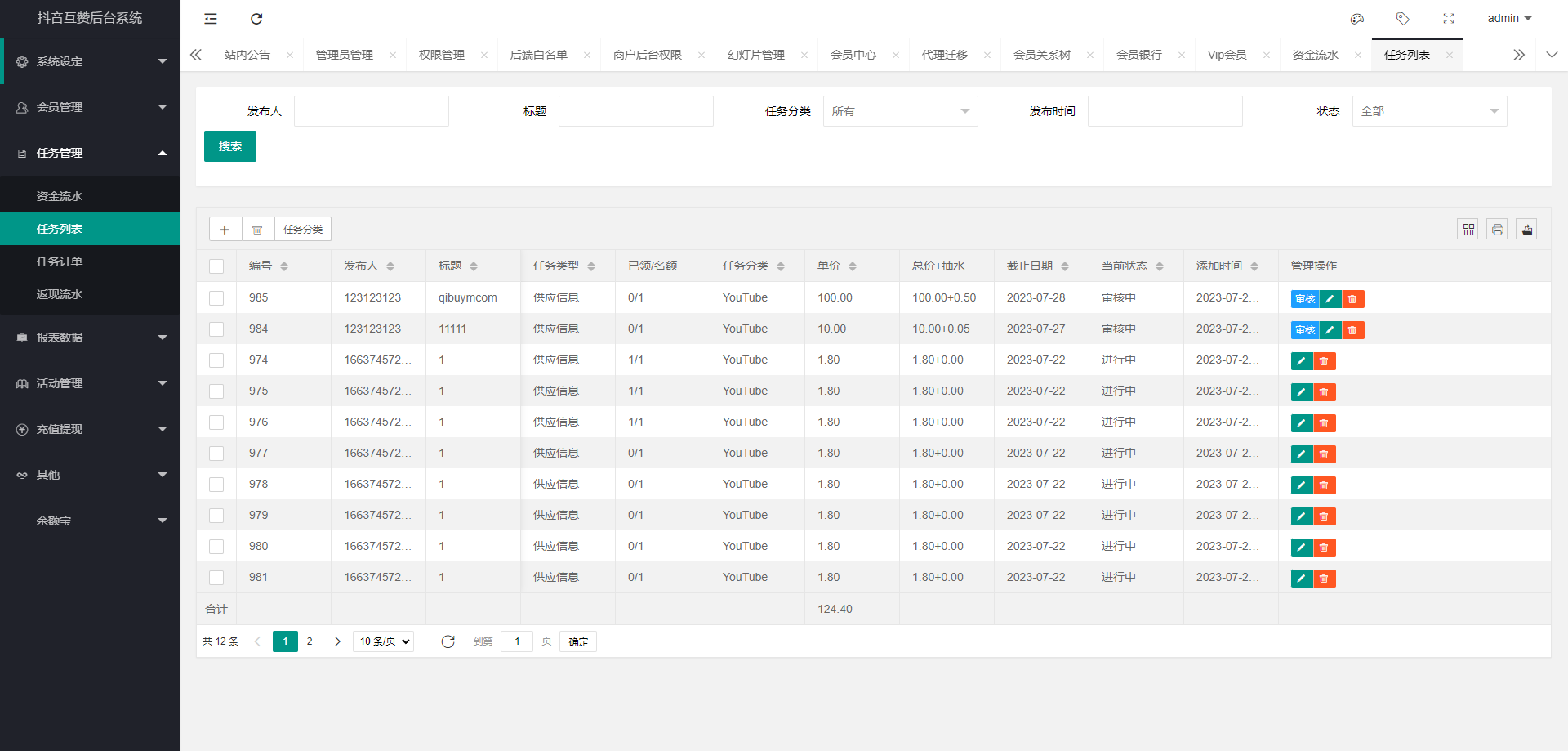Open the 状态 dropdown showing 全部
Viewport: 1568px width, 751px height.
point(1429,111)
